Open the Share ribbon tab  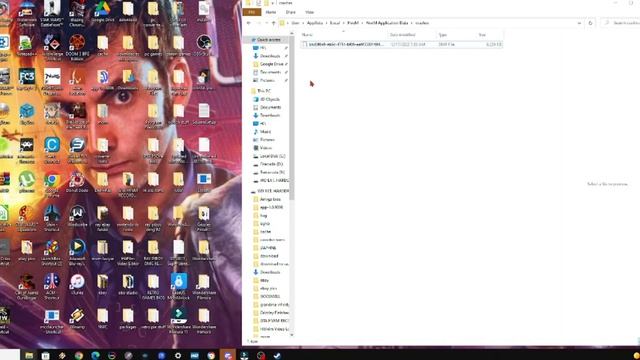pyautogui.click(x=290, y=12)
